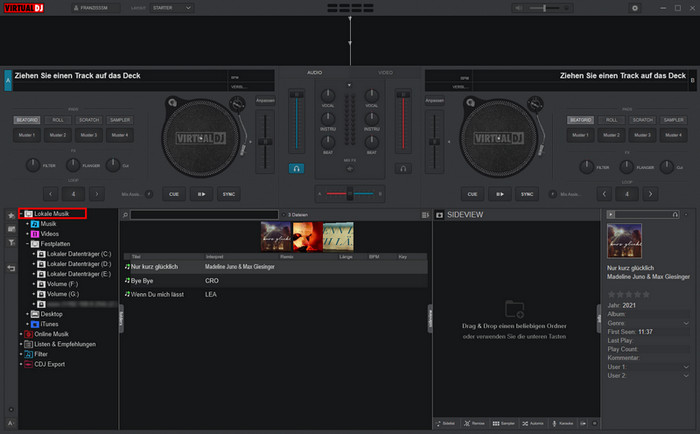
Task: Open browser list options icon next to file count
Action: (x=425, y=215)
